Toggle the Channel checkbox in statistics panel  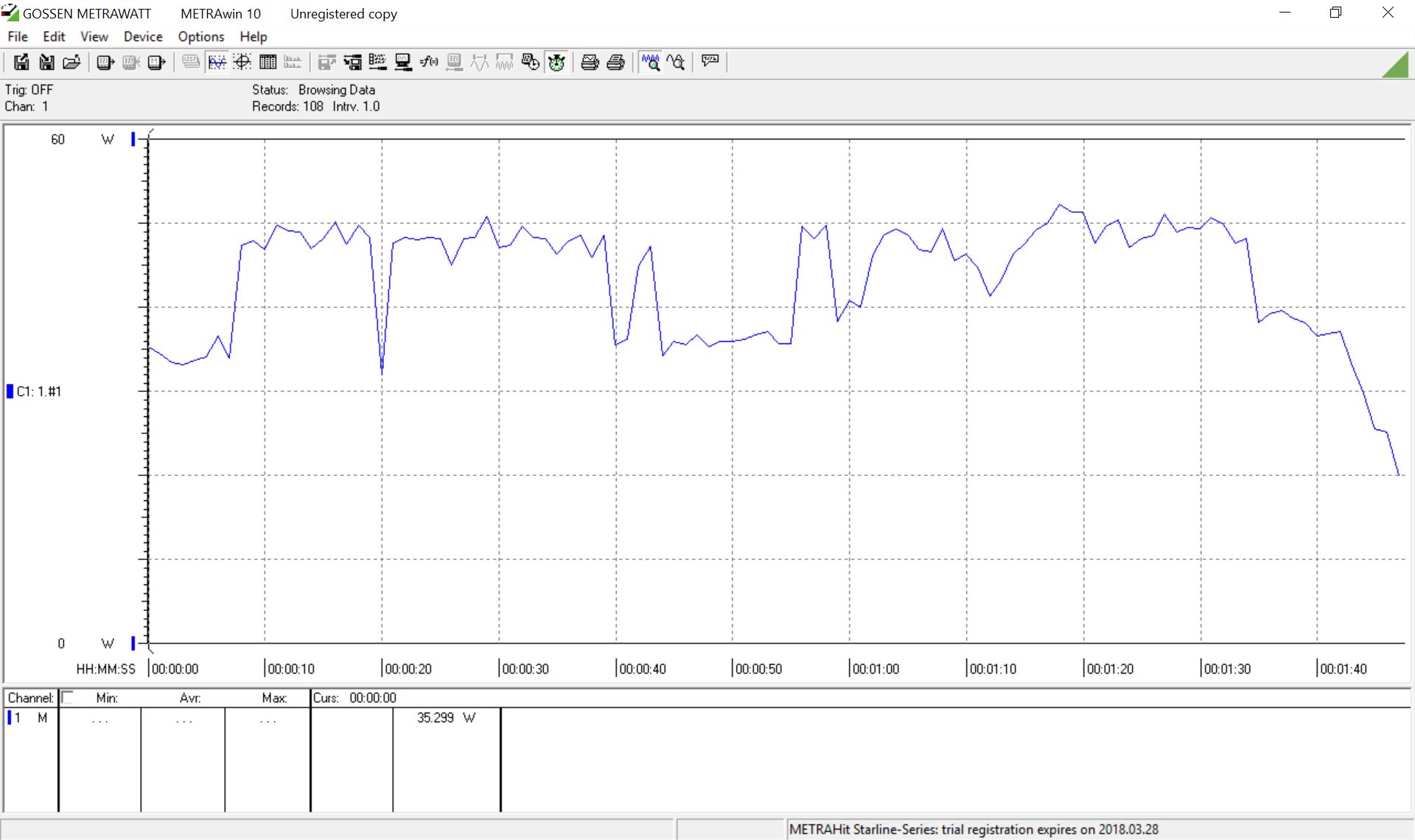[x=67, y=697]
